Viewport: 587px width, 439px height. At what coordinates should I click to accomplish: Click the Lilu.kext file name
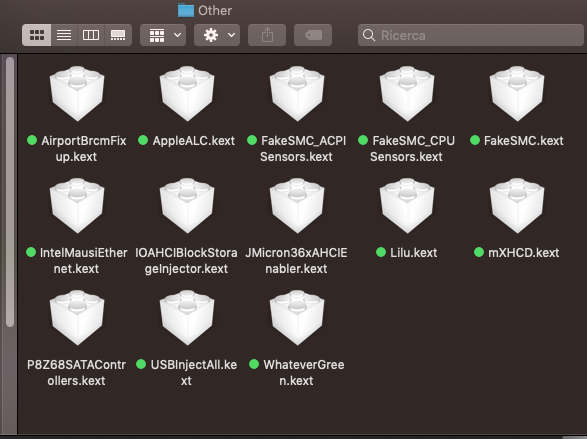tap(413, 253)
